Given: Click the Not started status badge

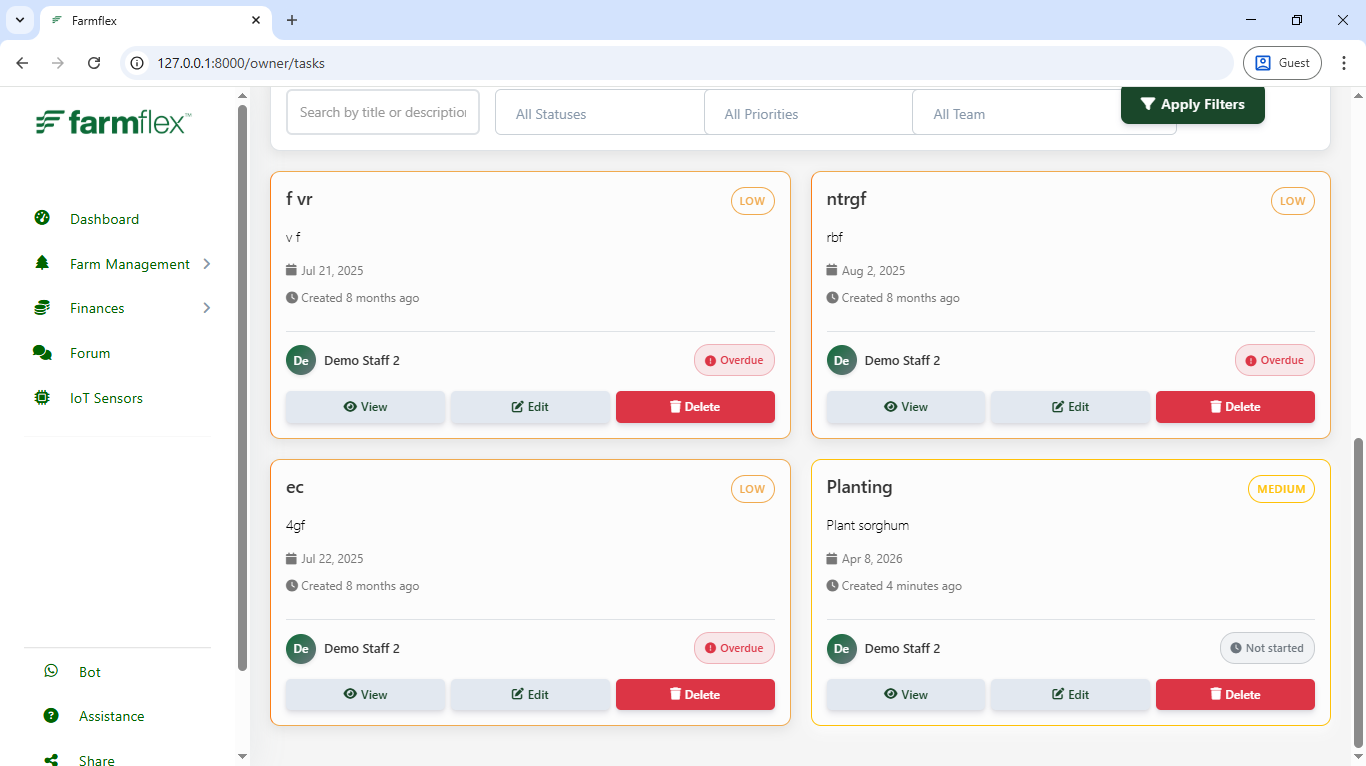Looking at the screenshot, I should pyautogui.click(x=1267, y=648).
